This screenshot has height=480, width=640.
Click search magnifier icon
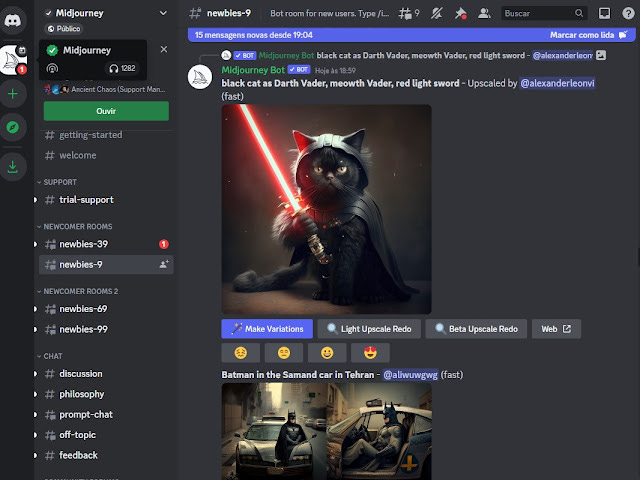click(x=579, y=13)
